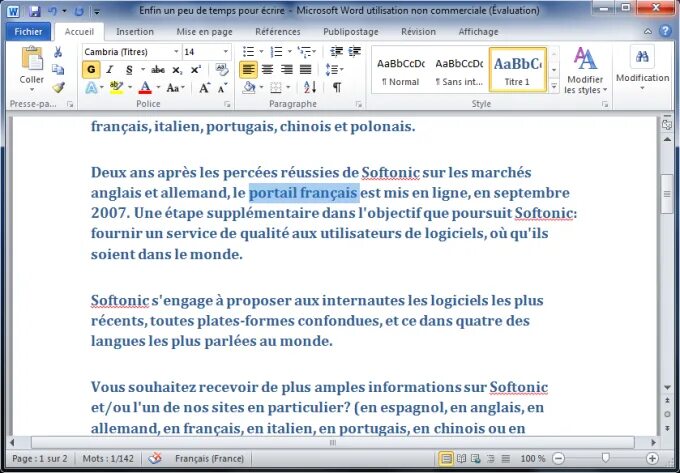The width and height of the screenshot is (680, 473).
Task: Click the bullet list icon
Action: click(x=248, y=52)
